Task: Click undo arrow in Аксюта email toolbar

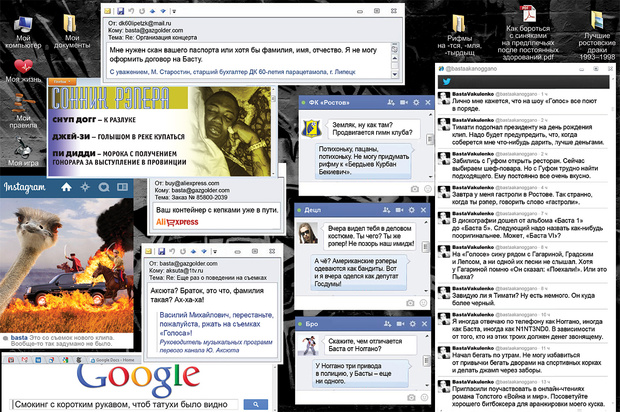Action: pos(172,251)
